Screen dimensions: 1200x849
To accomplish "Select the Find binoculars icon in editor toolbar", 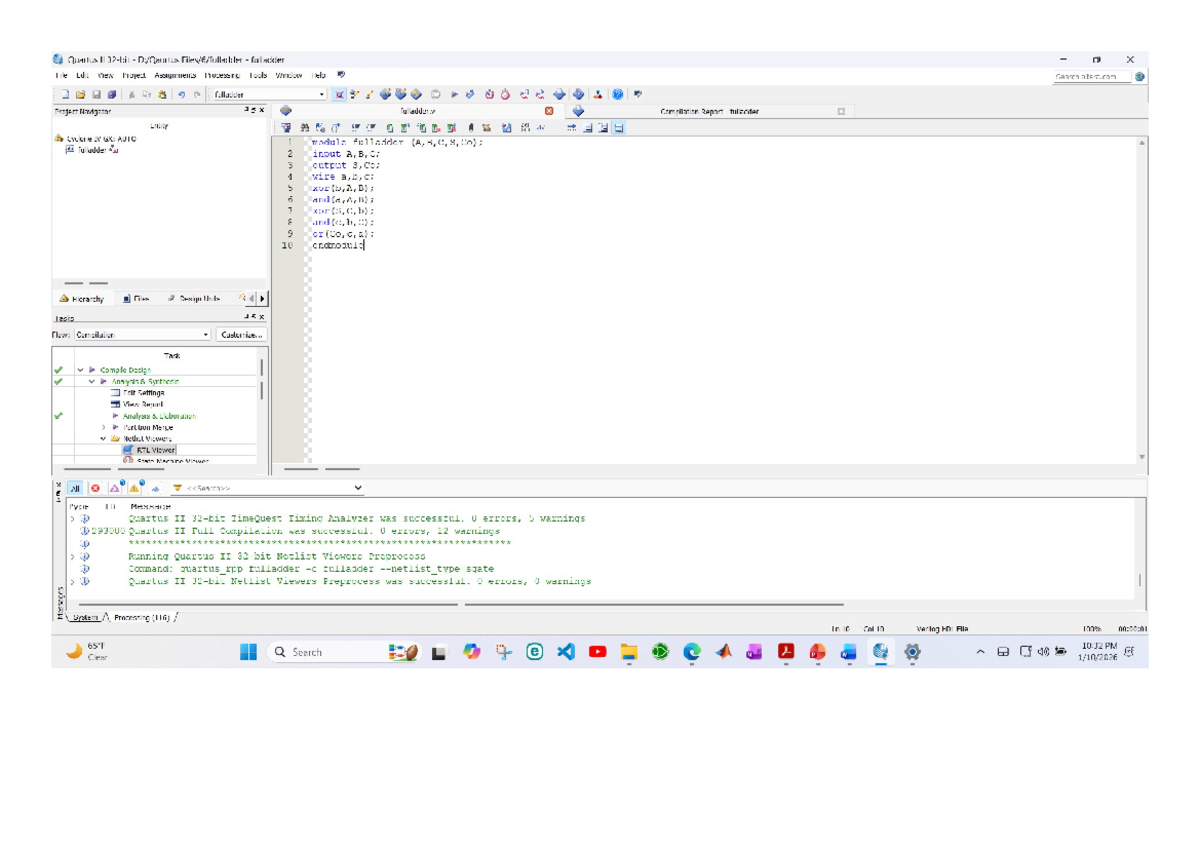I will pyautogui.click(x=305, y=127).
